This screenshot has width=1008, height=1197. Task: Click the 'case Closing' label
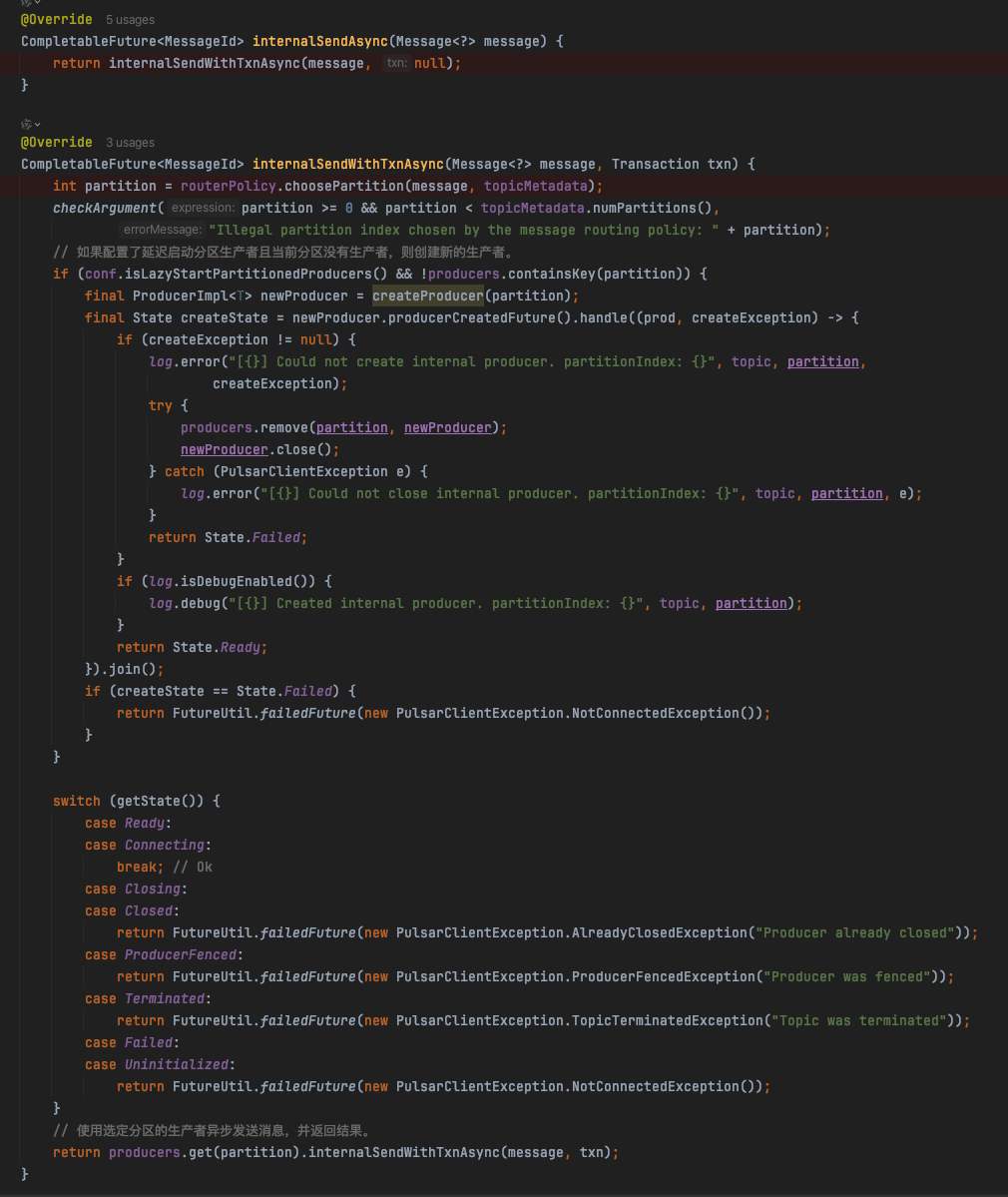click(136, 890)
